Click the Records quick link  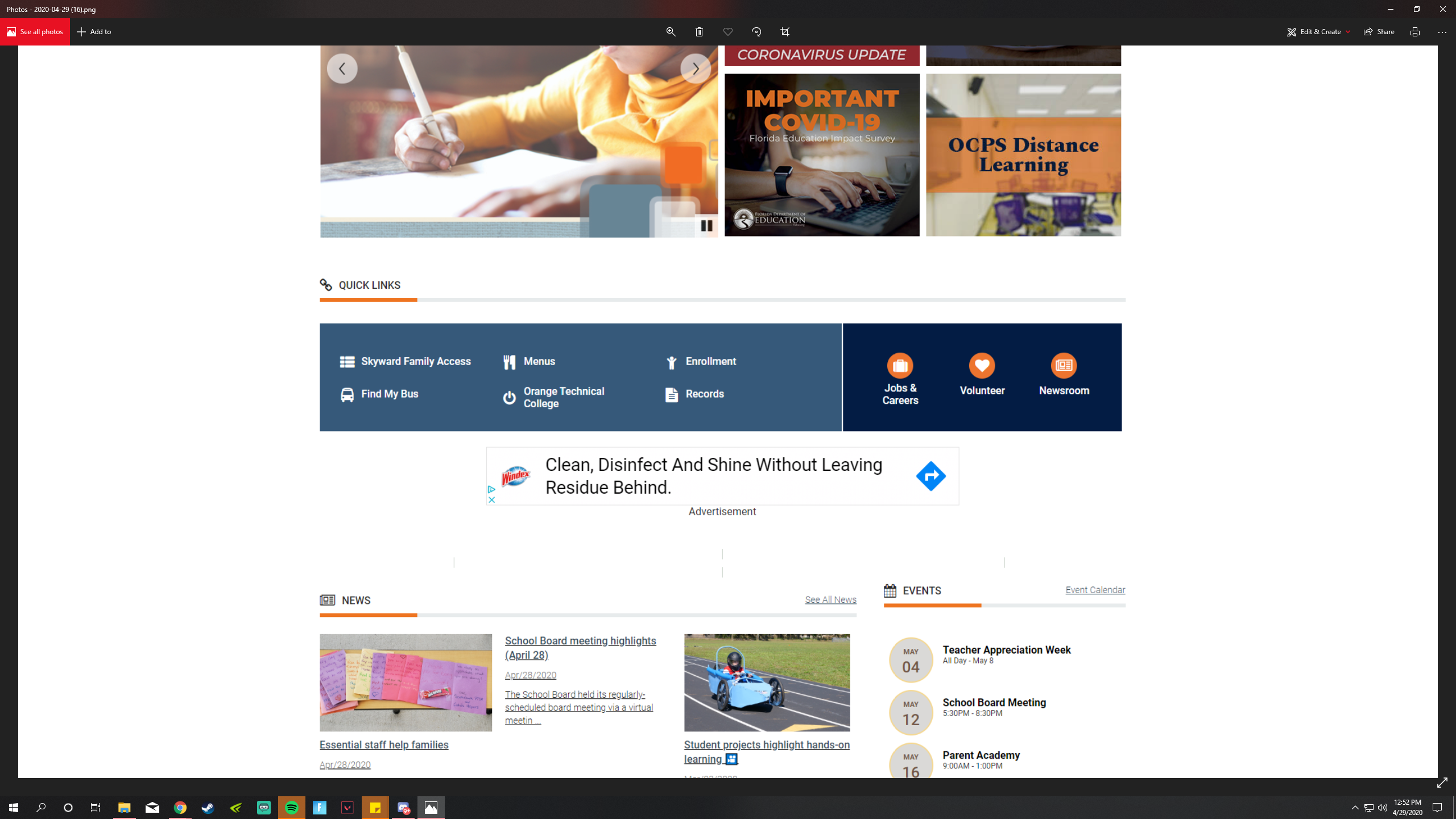coord(694,394)
